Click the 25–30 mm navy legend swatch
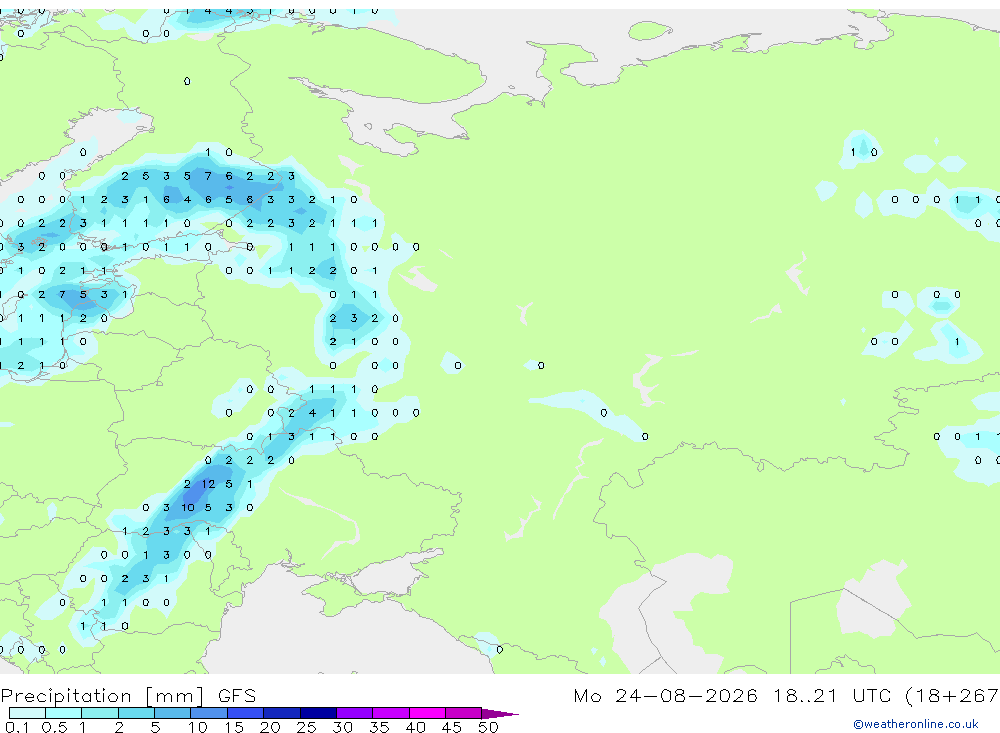 click(318, 713)
